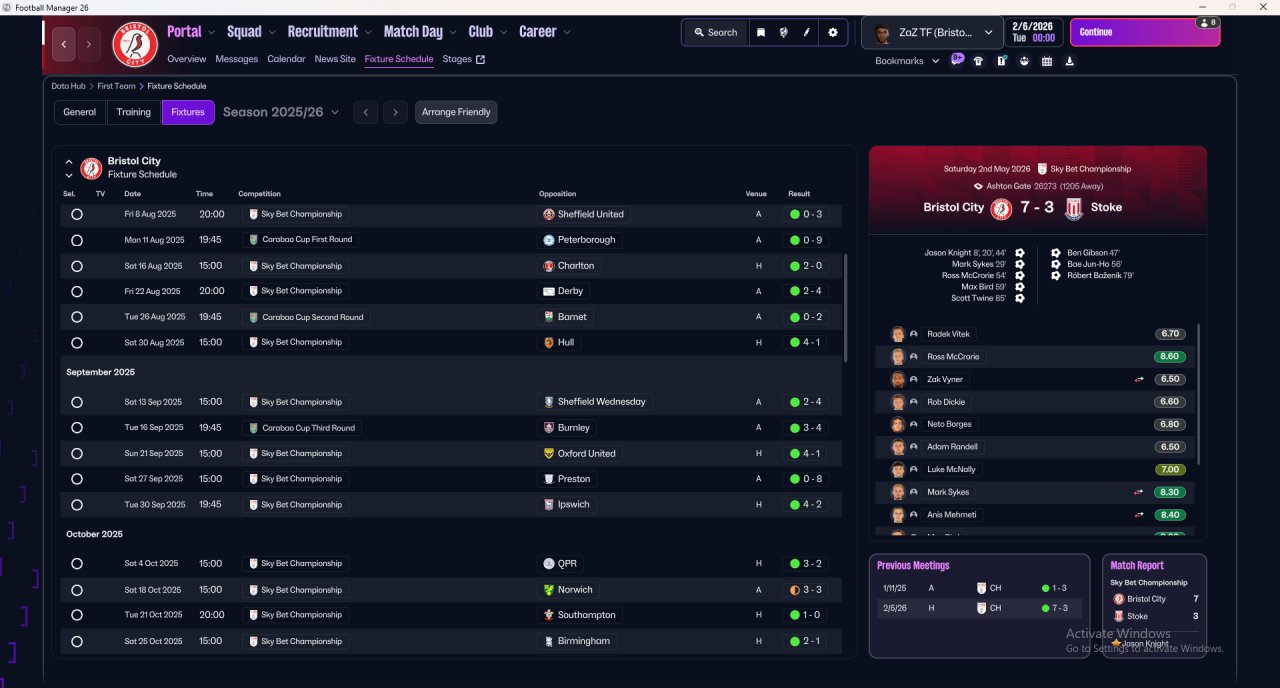
Task: Click the Continue button
Action: point(1145,32)
